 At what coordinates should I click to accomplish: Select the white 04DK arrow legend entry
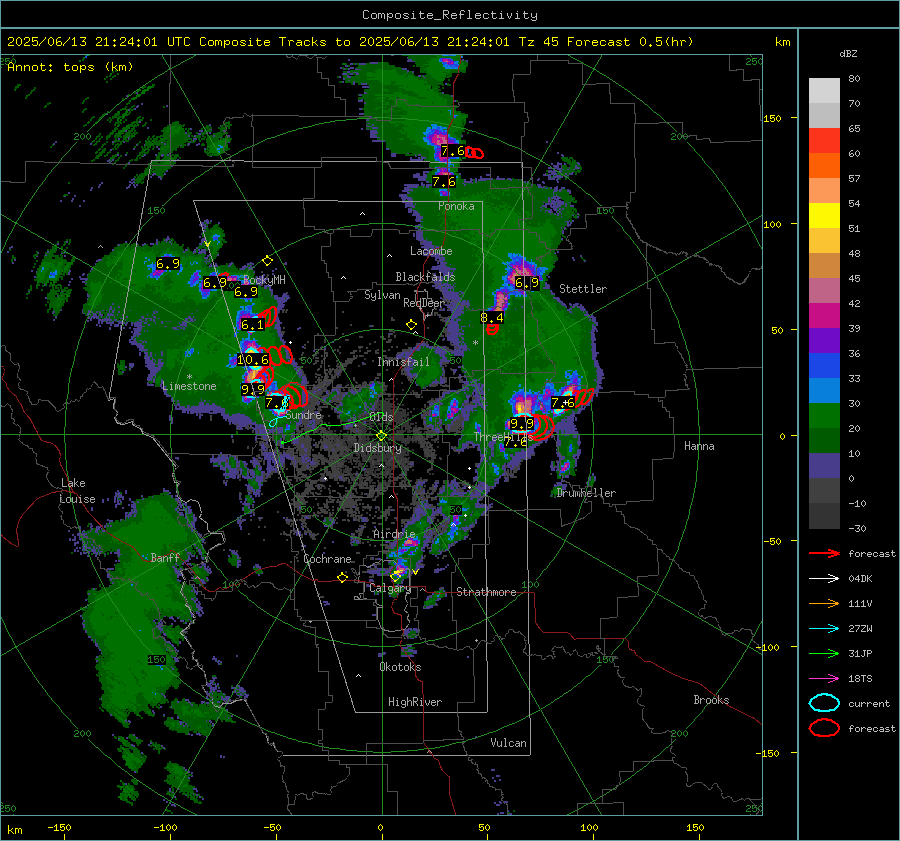click(x=824, y=579)
